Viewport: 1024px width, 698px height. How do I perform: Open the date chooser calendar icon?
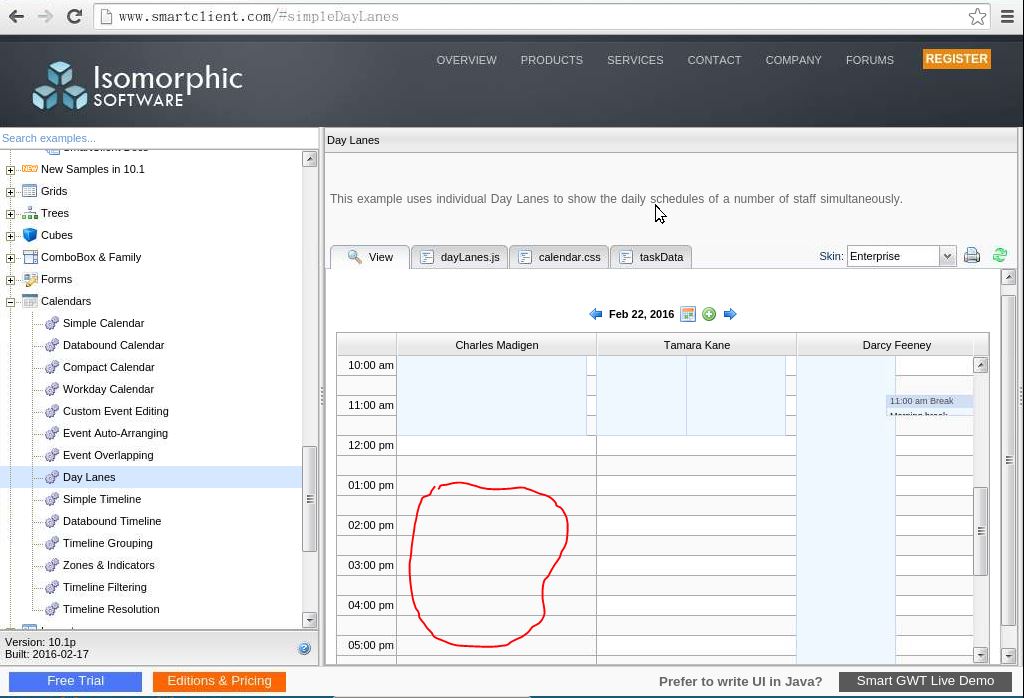(x=688, y=314)
